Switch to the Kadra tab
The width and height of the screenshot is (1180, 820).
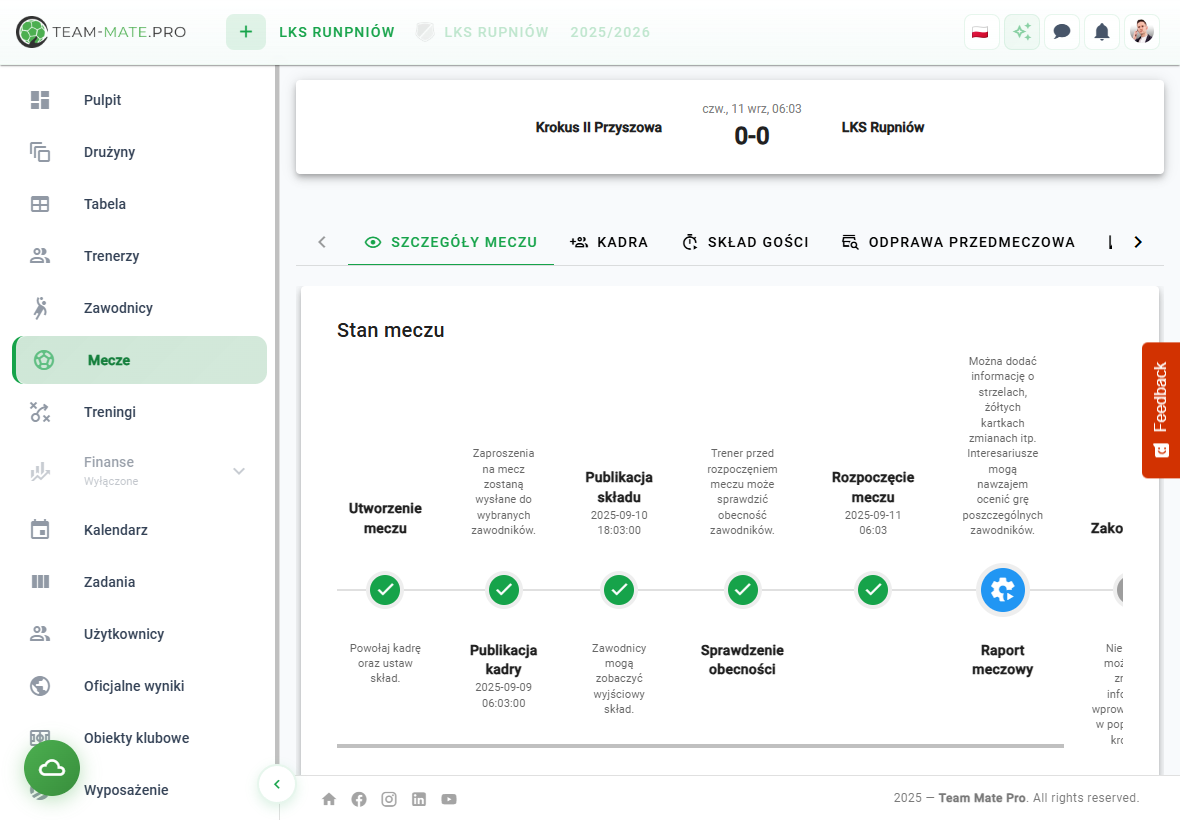(609, 242)
